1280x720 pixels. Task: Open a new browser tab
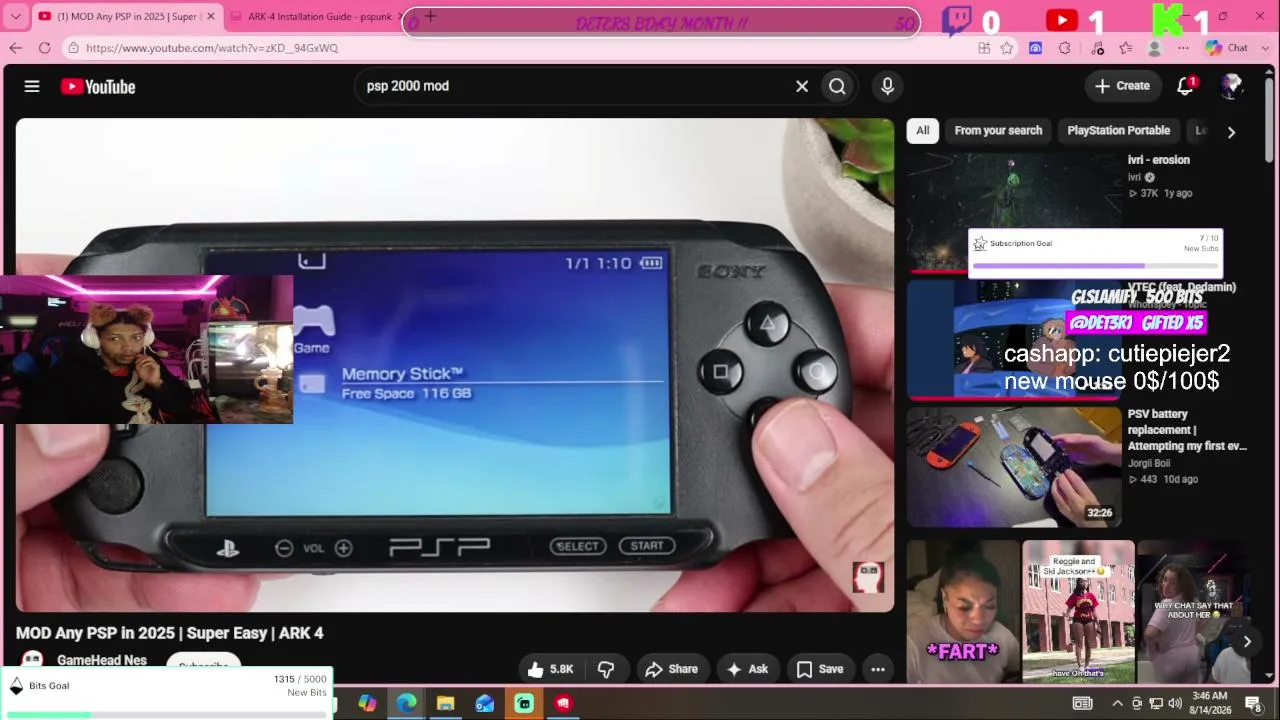pos(430,16)
